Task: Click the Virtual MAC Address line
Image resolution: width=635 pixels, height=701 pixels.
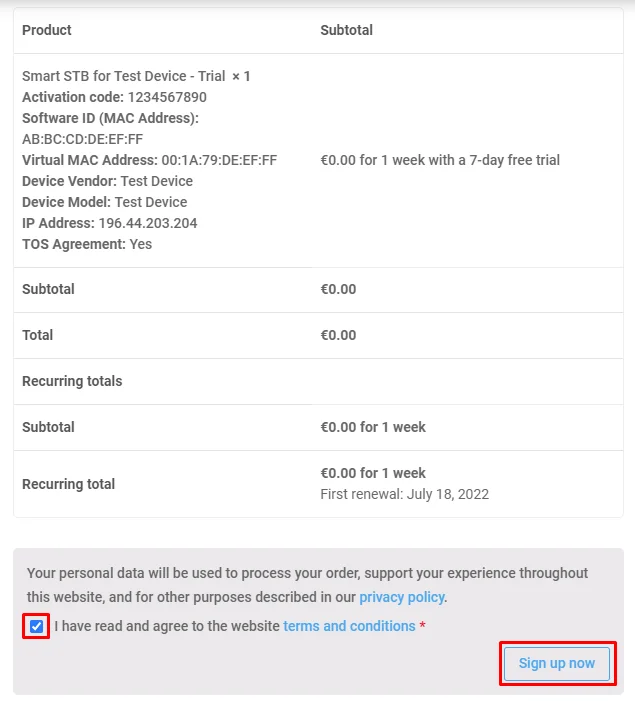Action: (149, 160)
